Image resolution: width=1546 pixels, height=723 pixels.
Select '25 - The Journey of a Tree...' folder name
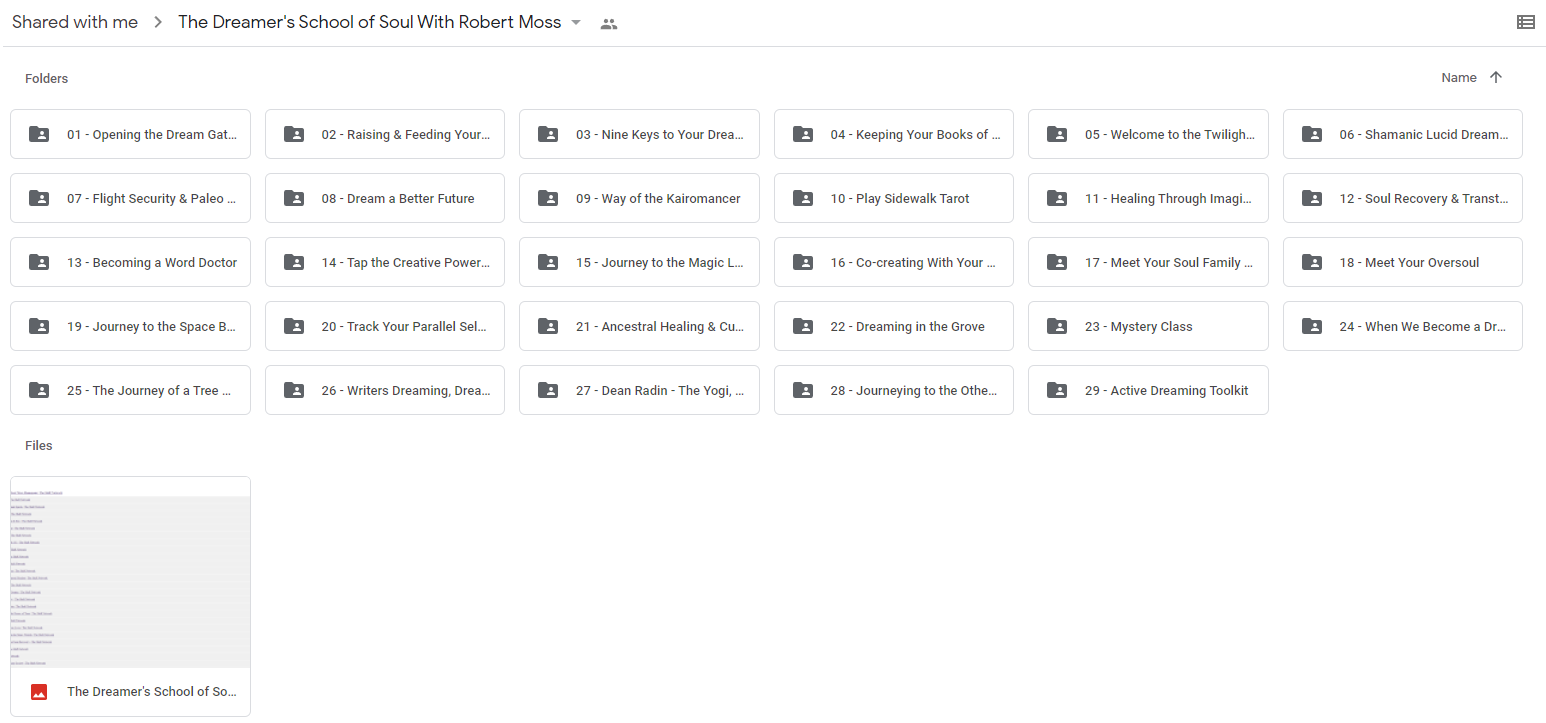pos(150,391)
